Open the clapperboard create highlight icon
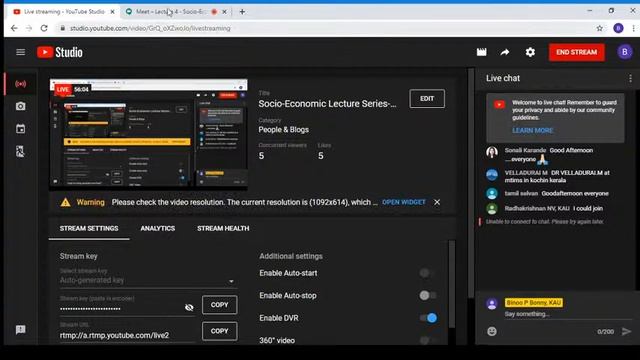640x360 pixels. 482,52
